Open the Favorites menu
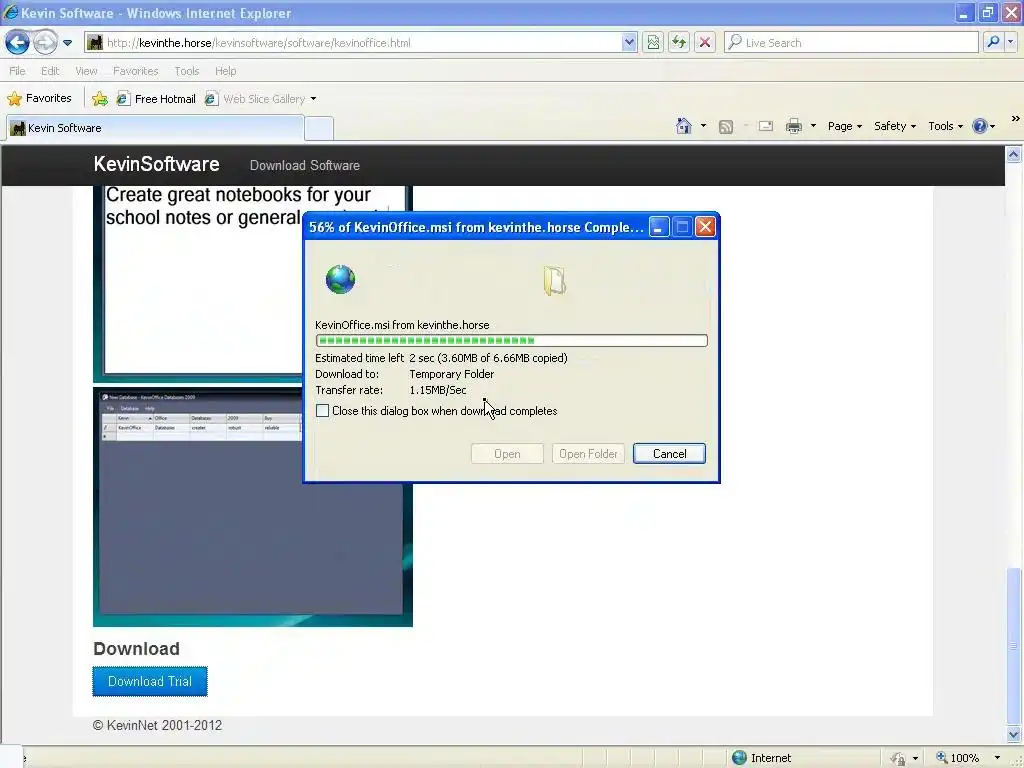Viewport: 1024px width, 768px height. [135, 71]
